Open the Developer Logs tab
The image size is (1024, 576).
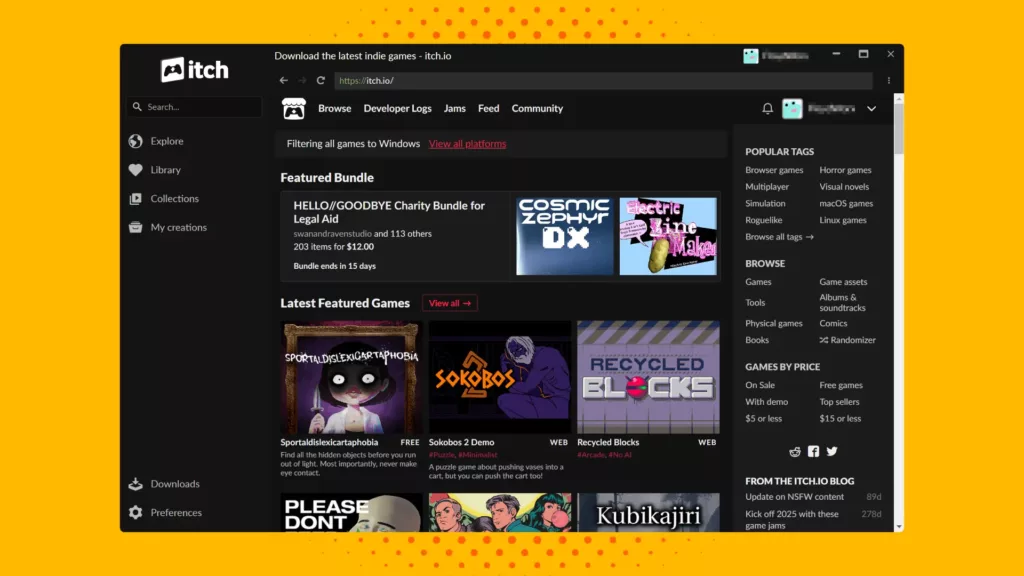(397, 108)
